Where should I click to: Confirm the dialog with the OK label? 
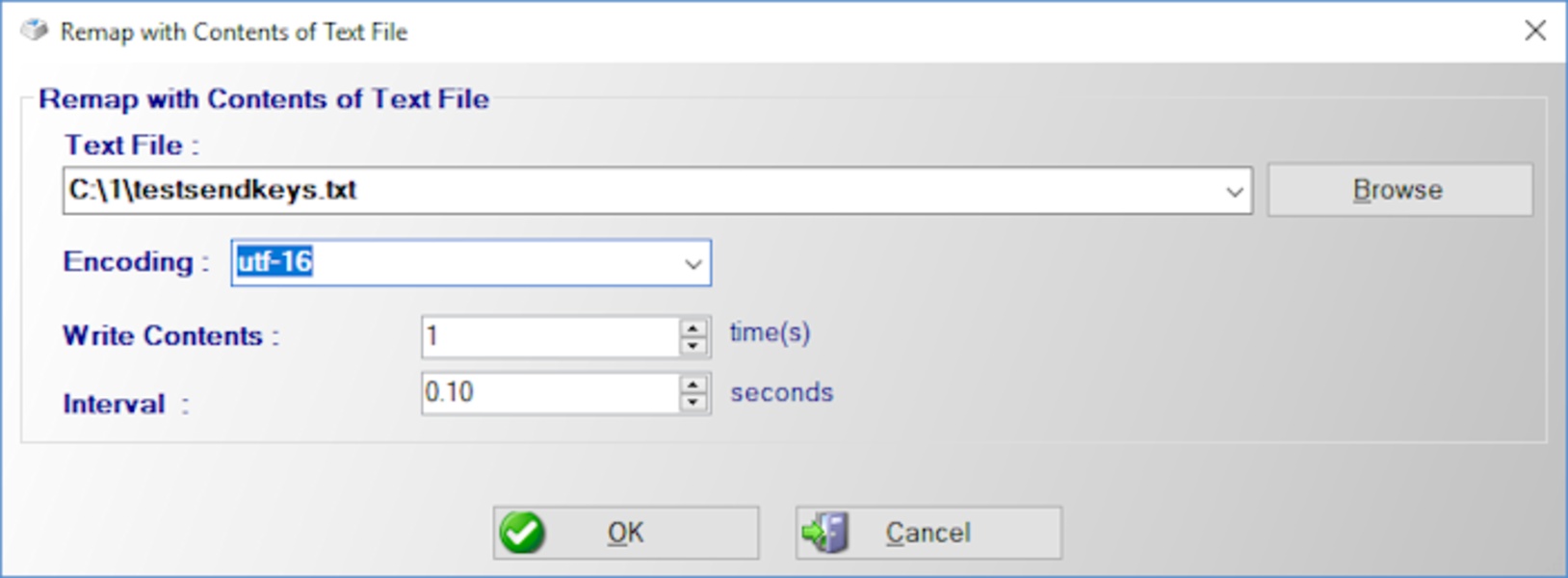(x=625, y=533)
